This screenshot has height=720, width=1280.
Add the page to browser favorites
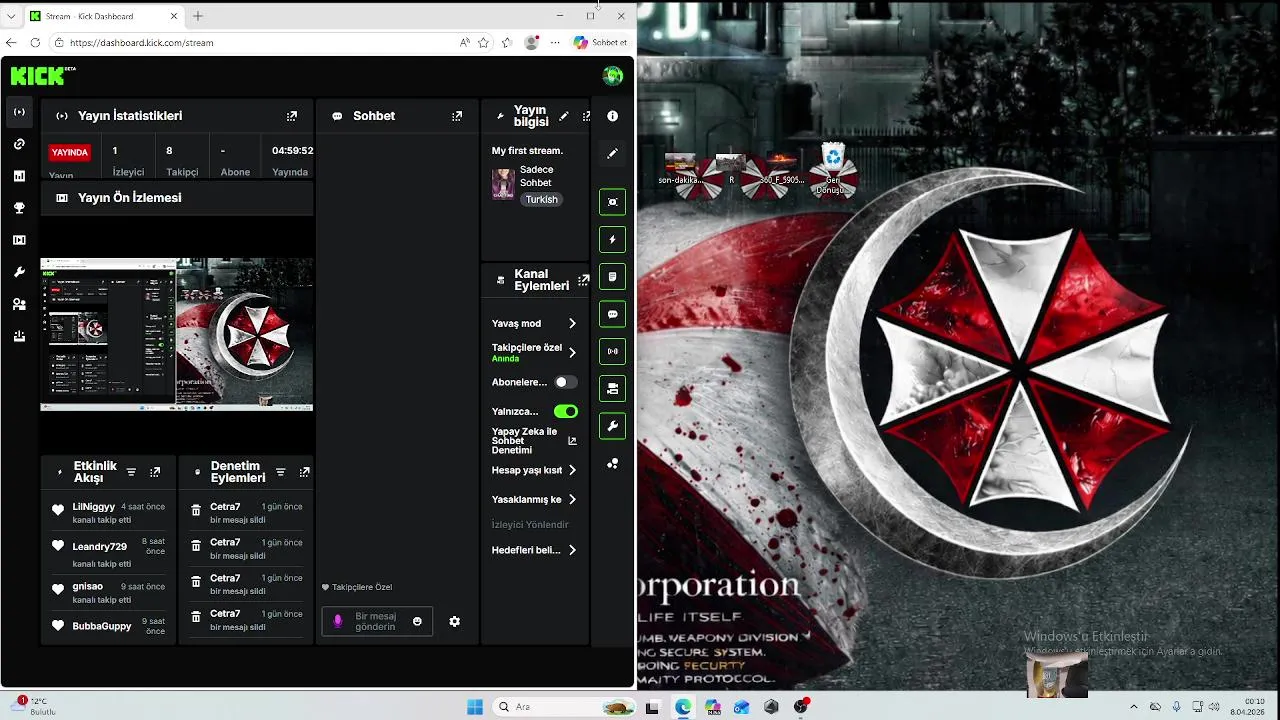click(x=484, y=43)
